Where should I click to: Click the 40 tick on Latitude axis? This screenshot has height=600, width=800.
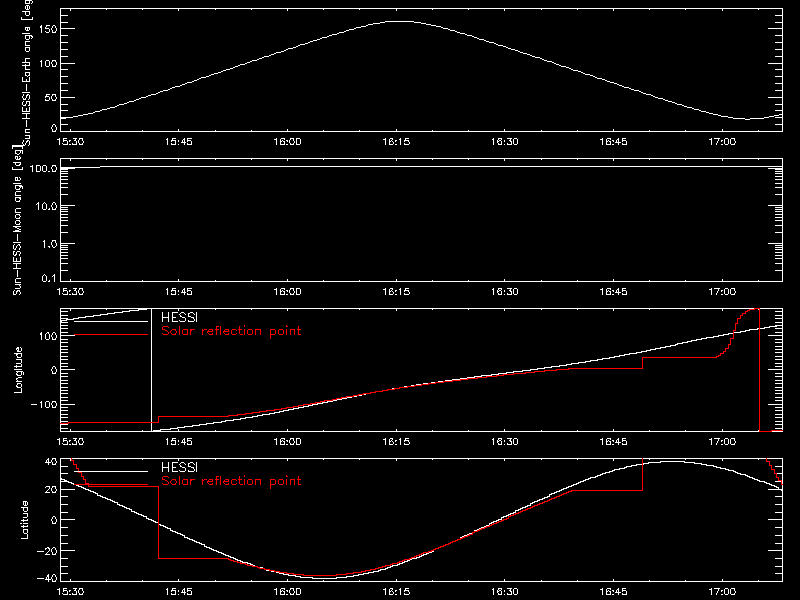pos(51,462)
